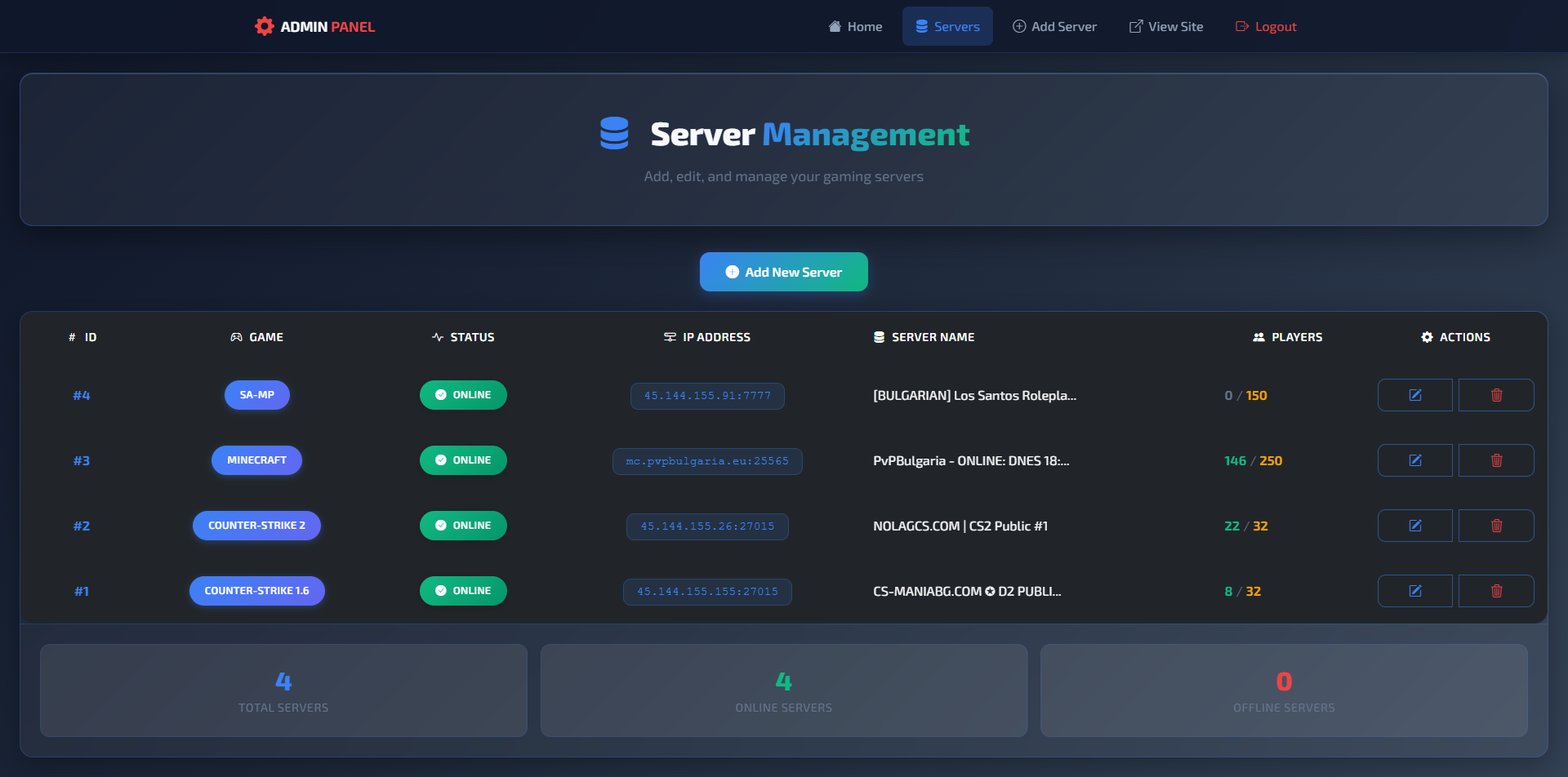Edit the Counter-Strike 1.6 server row
Viewport: 1568px width, 777px height.
click(1414, 591)
